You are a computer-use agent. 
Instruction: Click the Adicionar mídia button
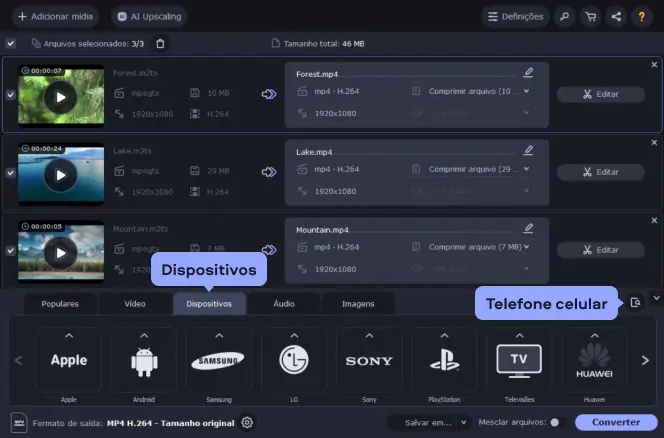pyautogui.click(x=55, y=17)
